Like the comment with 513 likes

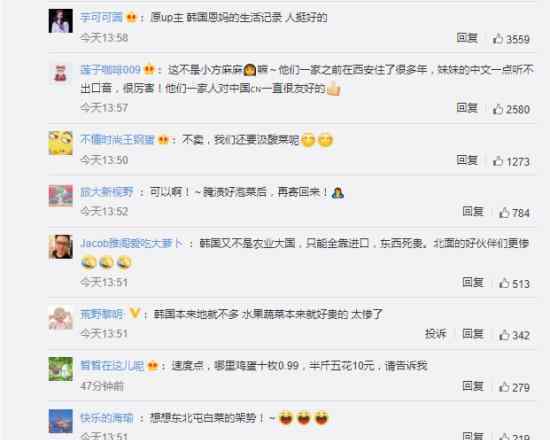(504, 283)
